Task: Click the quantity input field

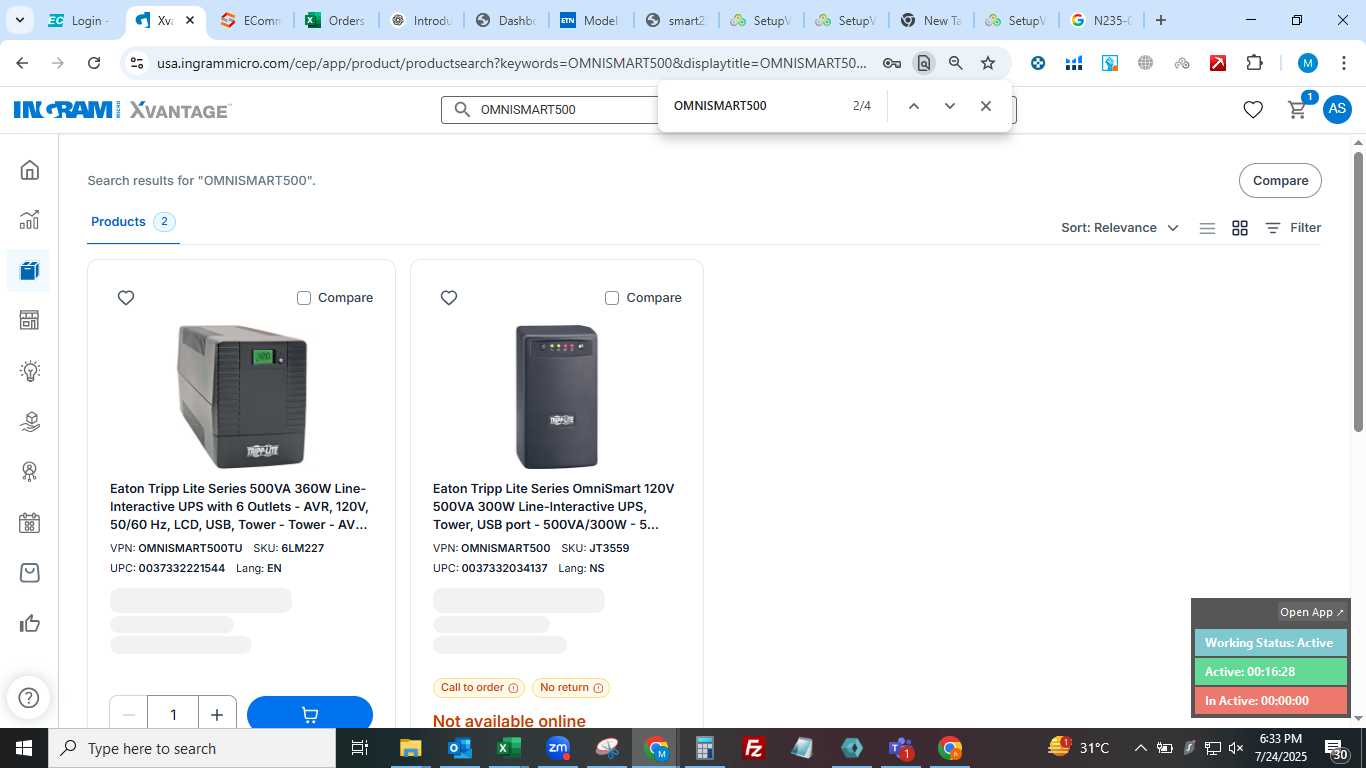Action: (173, 714)
